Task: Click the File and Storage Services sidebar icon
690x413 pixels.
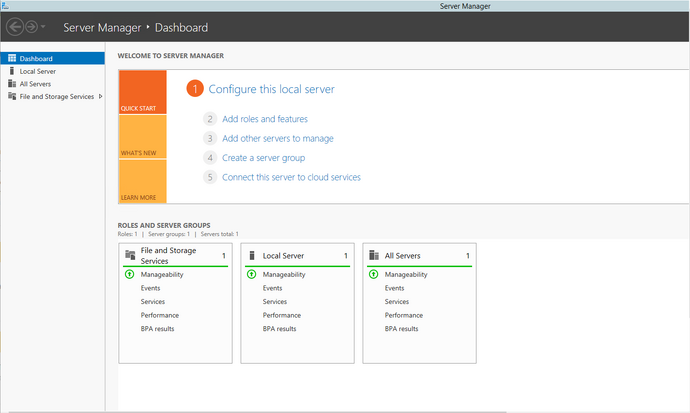Action: tap(12, 96)
